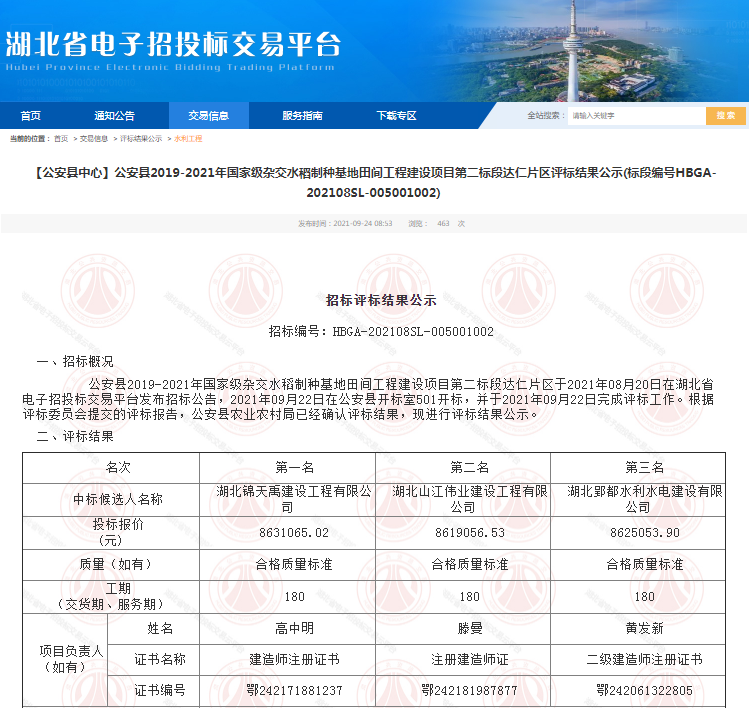Image resolution: width=749 pixels, height=708 pixels.
Task: Open the 评标结果公示 breadcrumb link
Action: pyautogui.click(x=141, y=139)
